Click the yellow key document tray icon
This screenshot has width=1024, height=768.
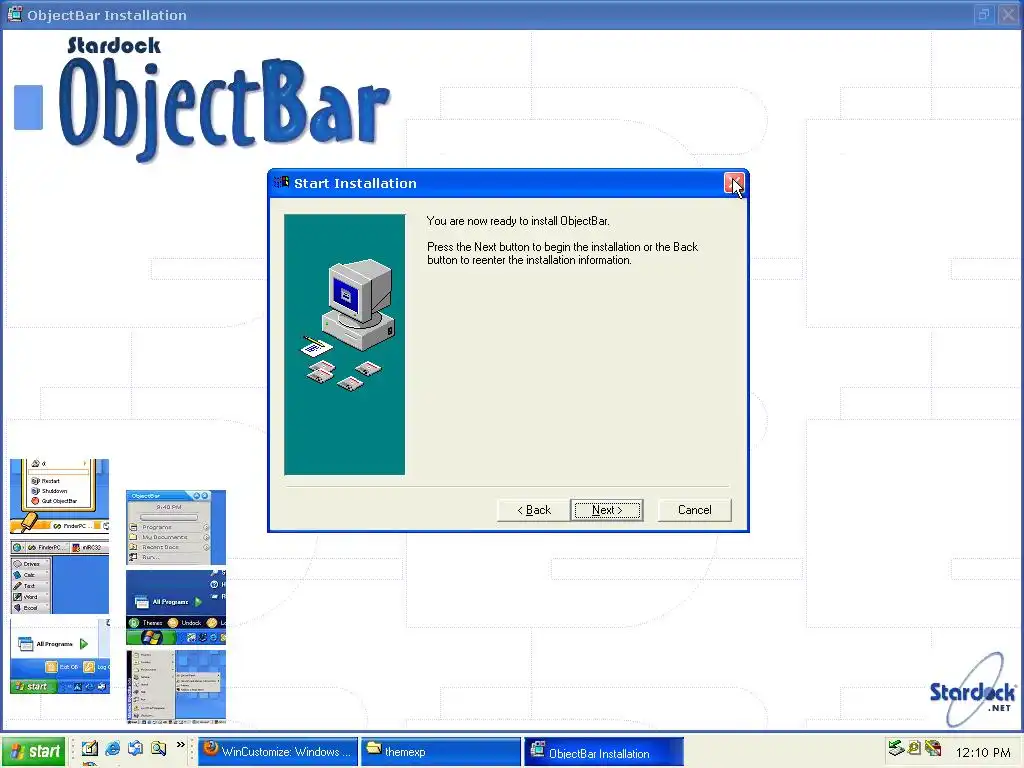point(914,748)
